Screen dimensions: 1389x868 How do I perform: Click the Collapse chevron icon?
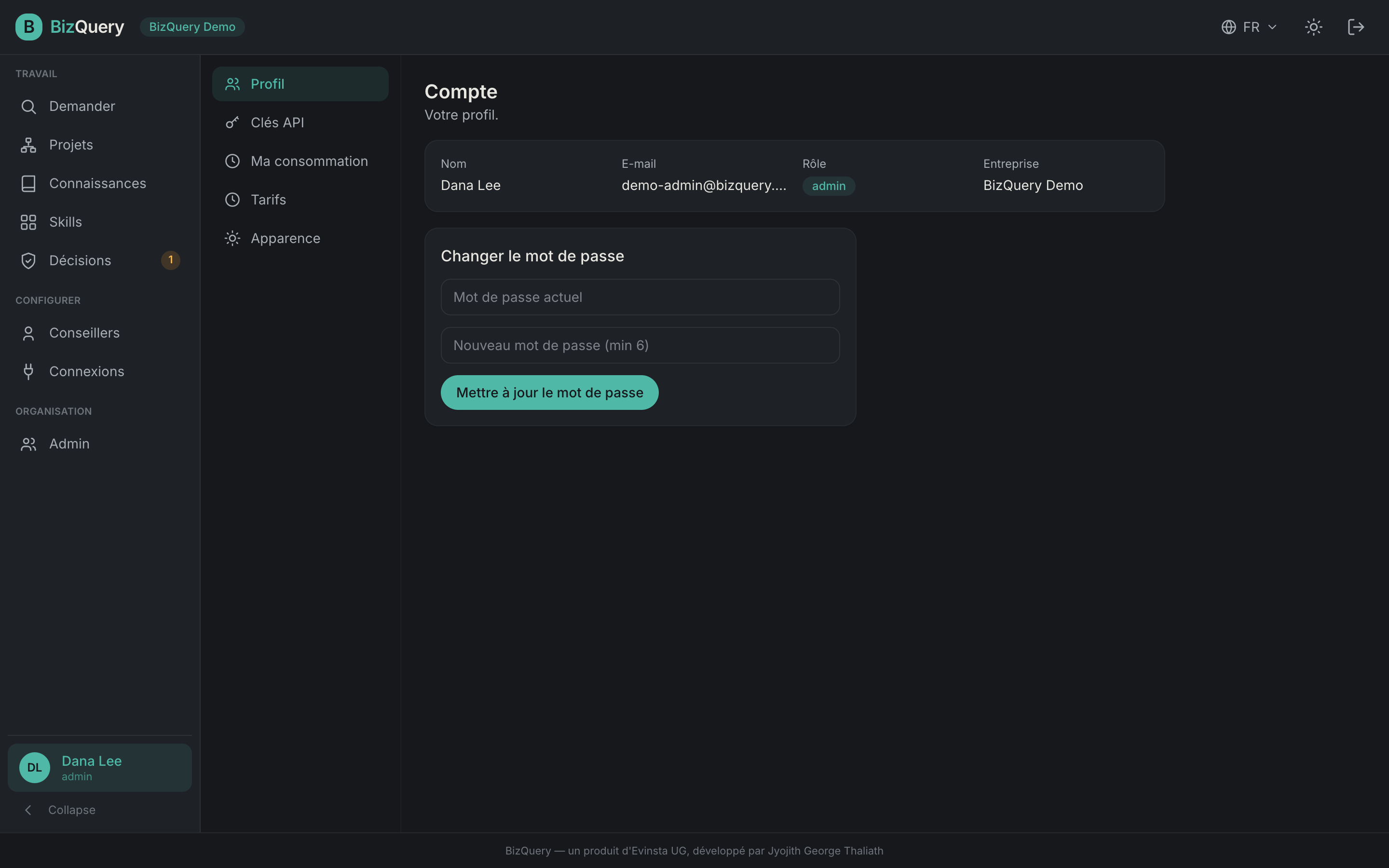coord(28,810)
